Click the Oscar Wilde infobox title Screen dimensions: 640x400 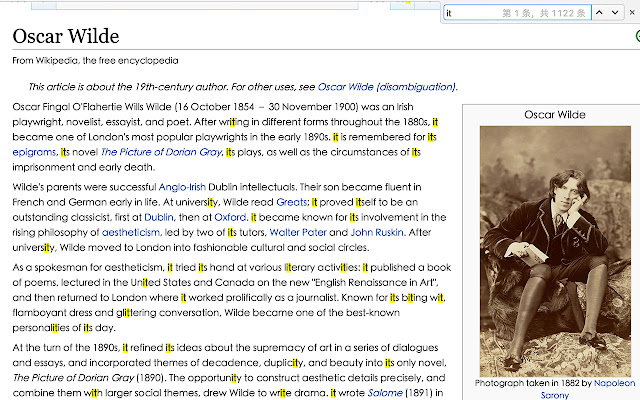(555, 114)
